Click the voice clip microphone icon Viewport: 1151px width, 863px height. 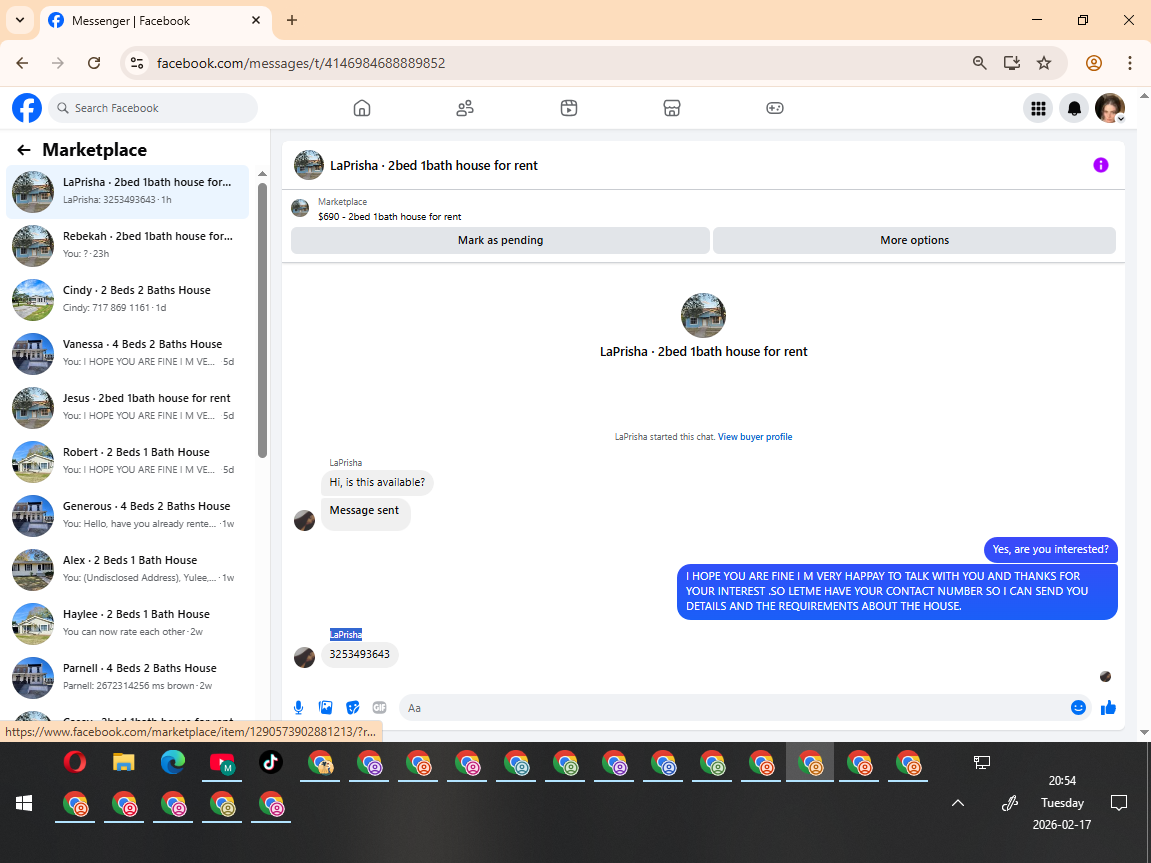point(299,707)
